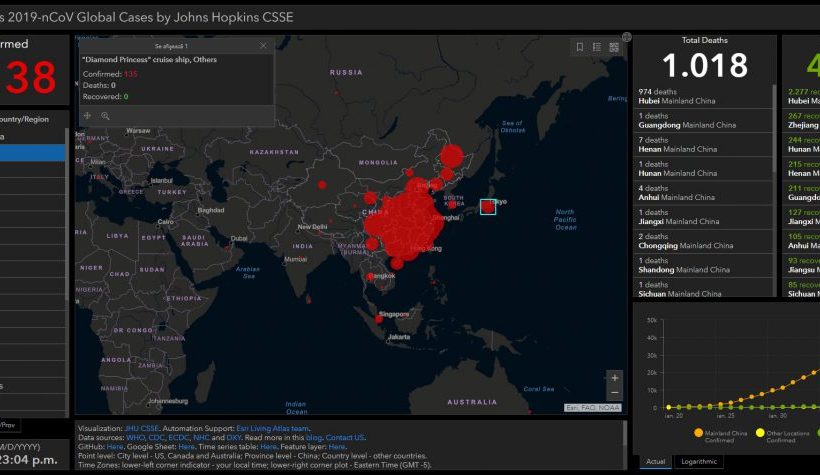Viewport: 820px width, 475px height.
Task: Open the Feature layer Here link
Action: click(x=337, y=447)
